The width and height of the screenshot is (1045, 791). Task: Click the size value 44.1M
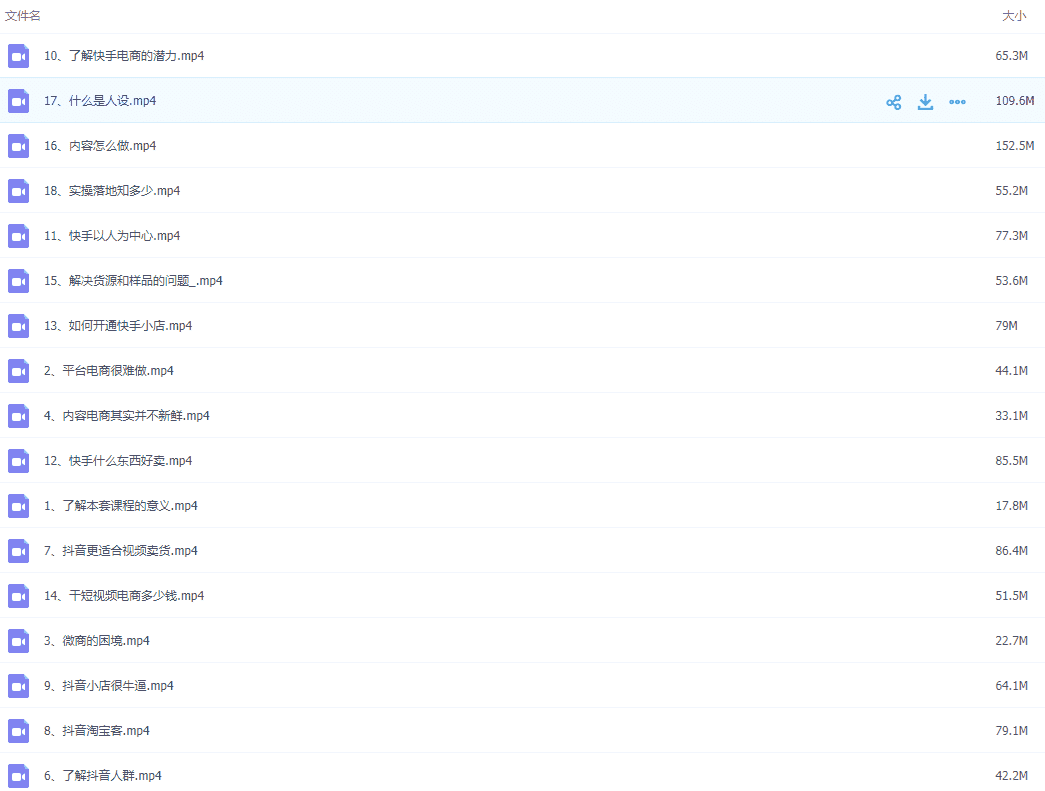pos(1012,371)
